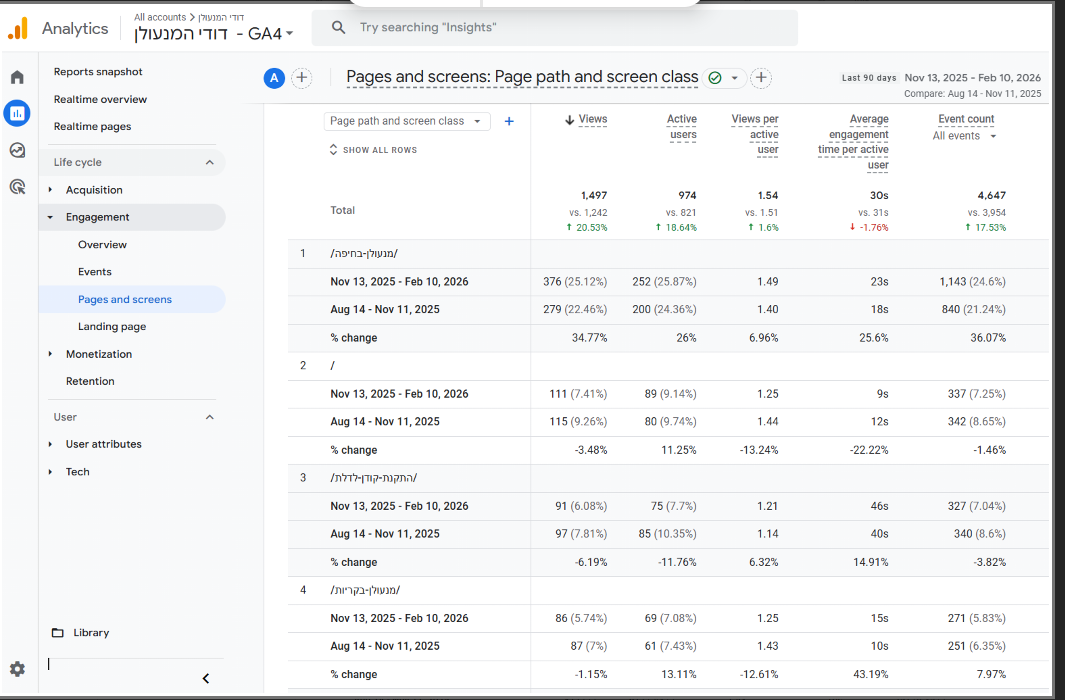This screenshot has width=1065, height=700.
Task: Open the Advertising icon in left rail
Action: [17, 187]
